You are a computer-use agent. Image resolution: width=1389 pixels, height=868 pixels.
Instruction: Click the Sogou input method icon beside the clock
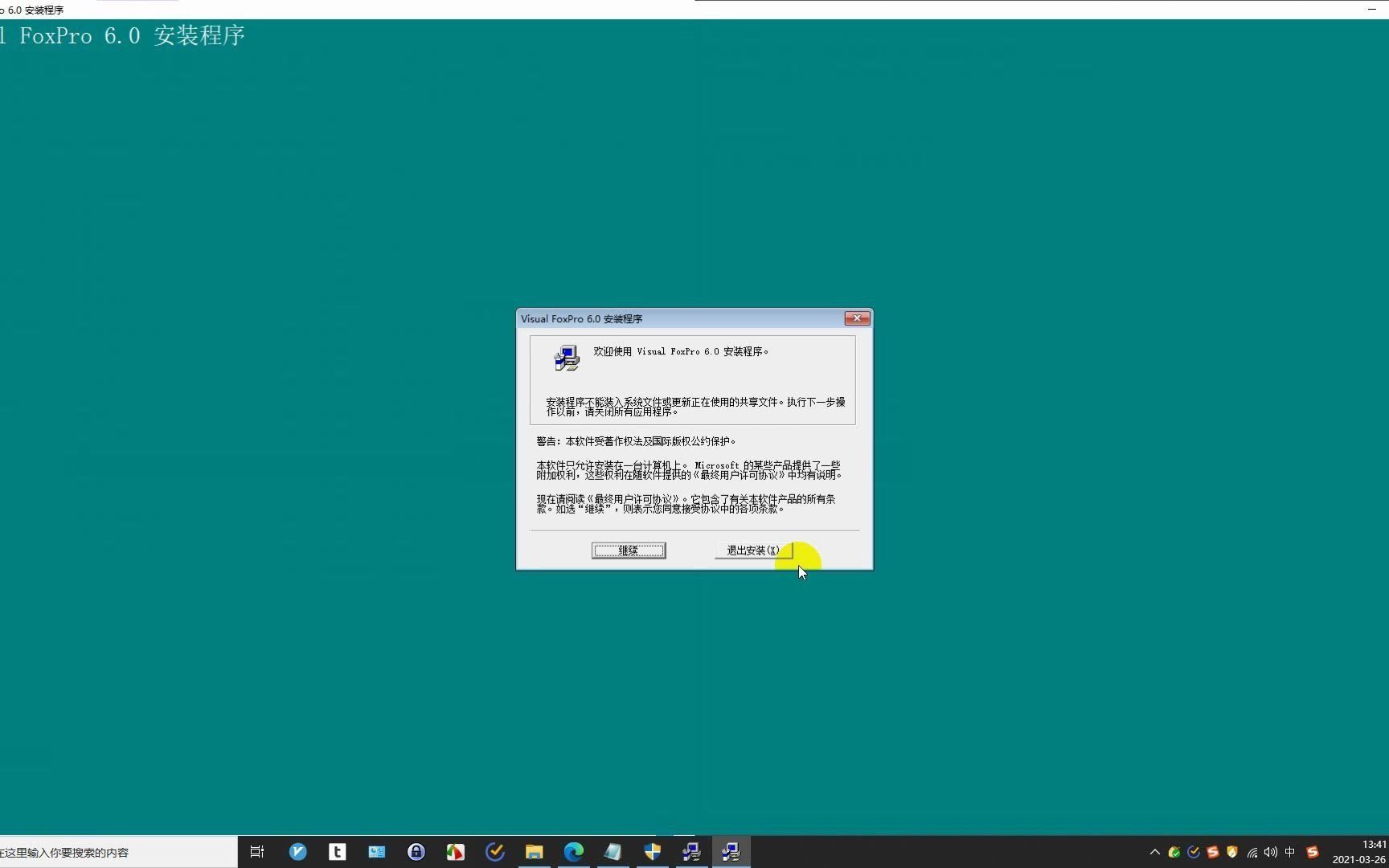click(x=1313, y=852)
